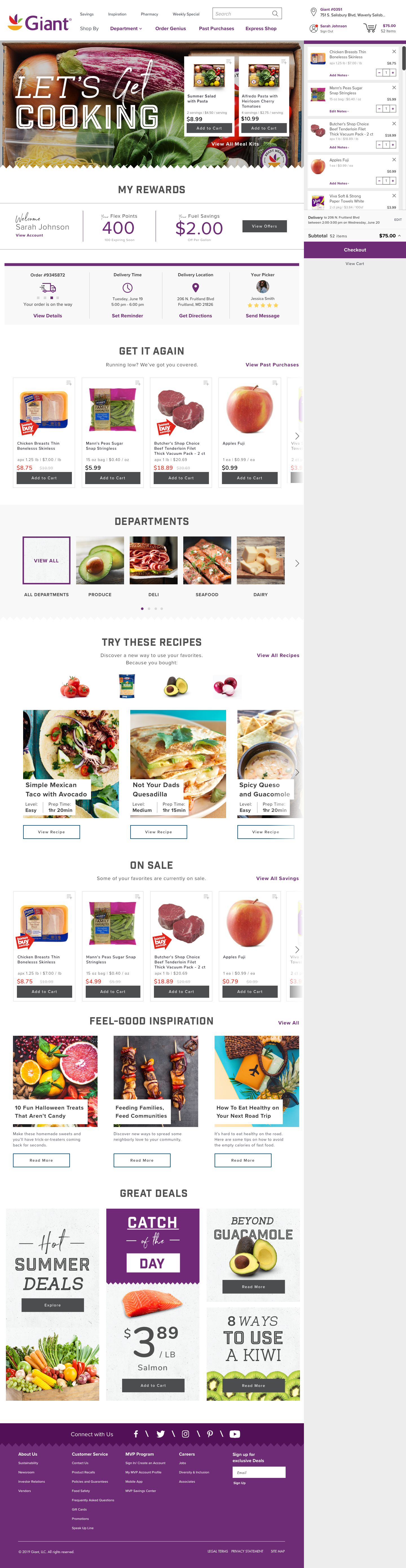Expand the Department dropdown menu
The height and width of the screenshot is (1568, 406).
tap(126, 29)
